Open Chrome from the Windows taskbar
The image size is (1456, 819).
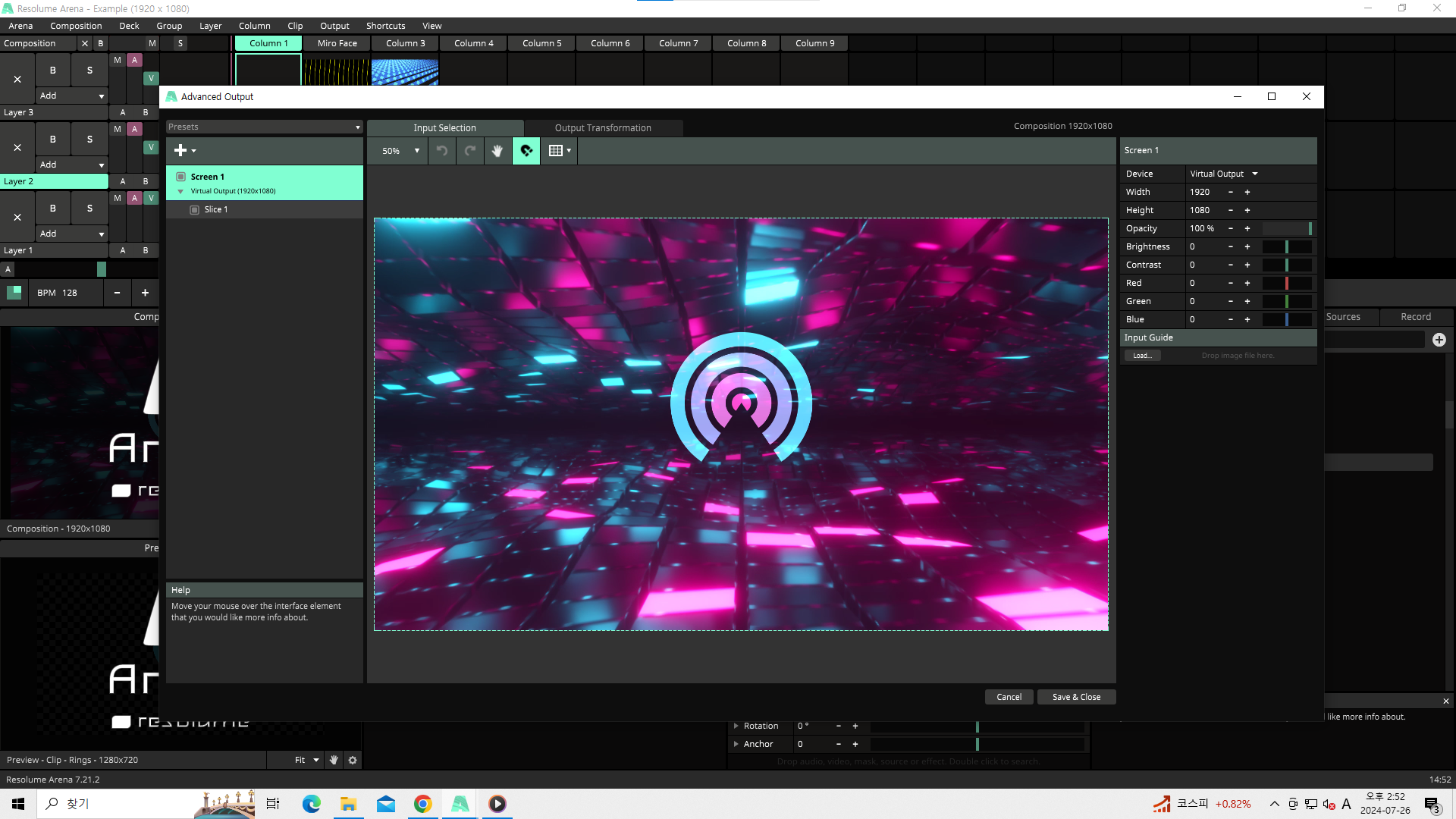[x=423, y=804]
